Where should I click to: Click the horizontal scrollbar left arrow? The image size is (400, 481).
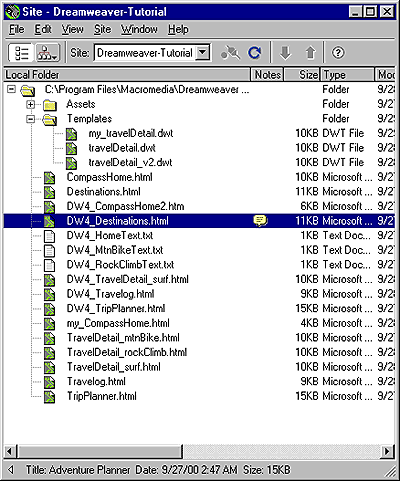[10, 451]
